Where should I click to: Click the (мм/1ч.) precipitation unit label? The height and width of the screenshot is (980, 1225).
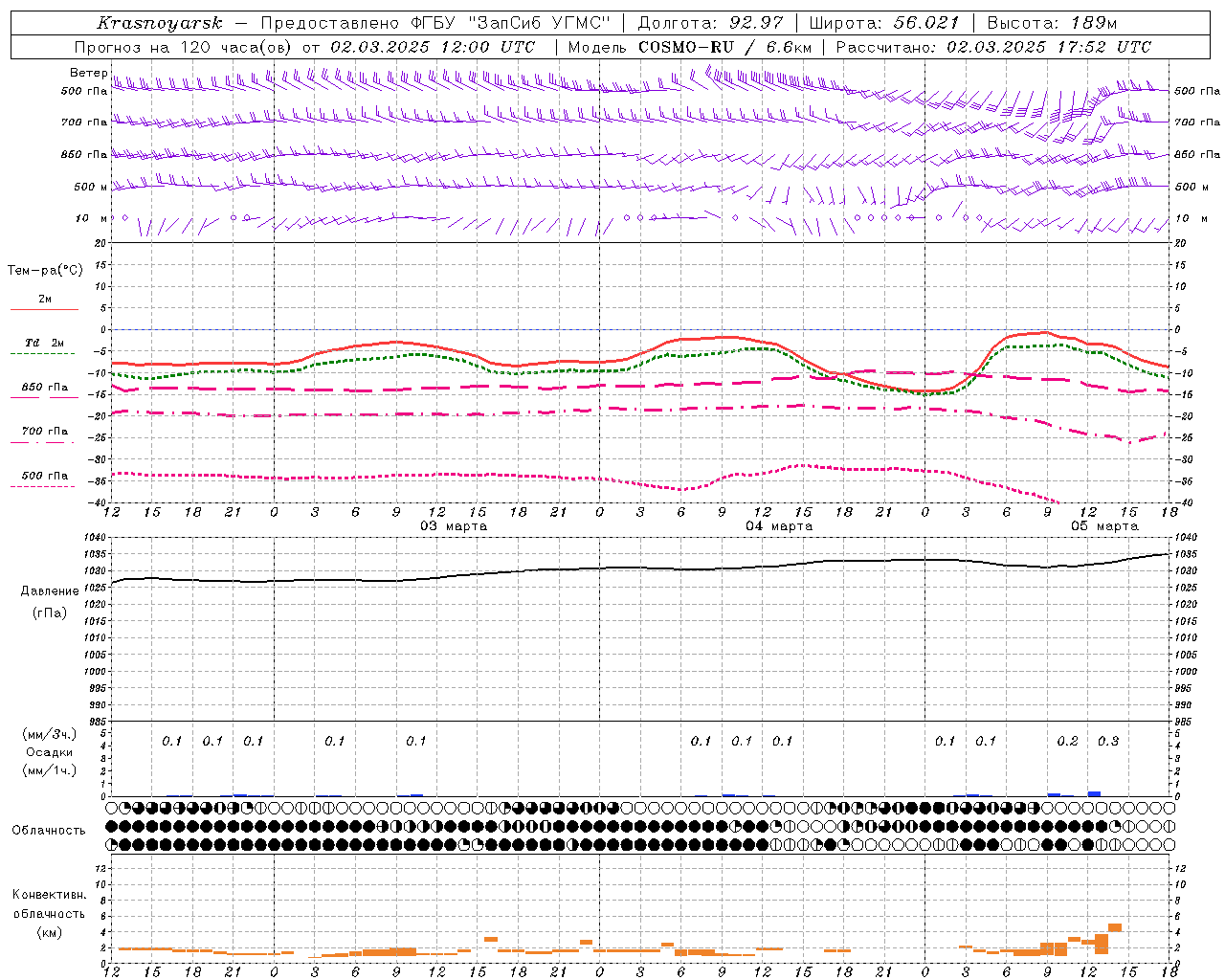tap(50, 770)
